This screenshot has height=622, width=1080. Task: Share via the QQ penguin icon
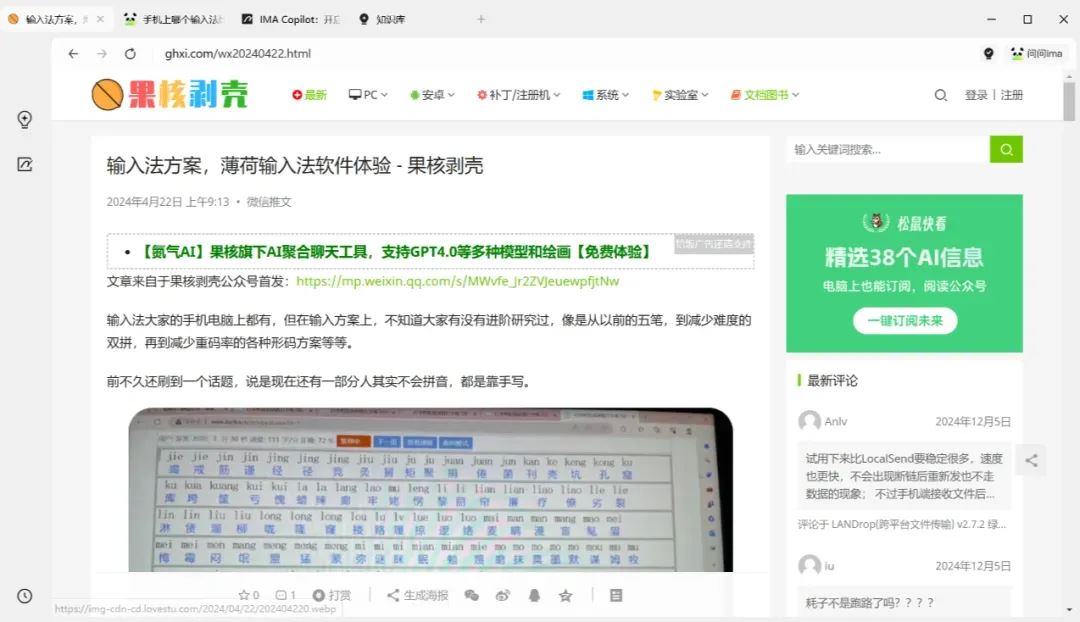click(535, 595)
